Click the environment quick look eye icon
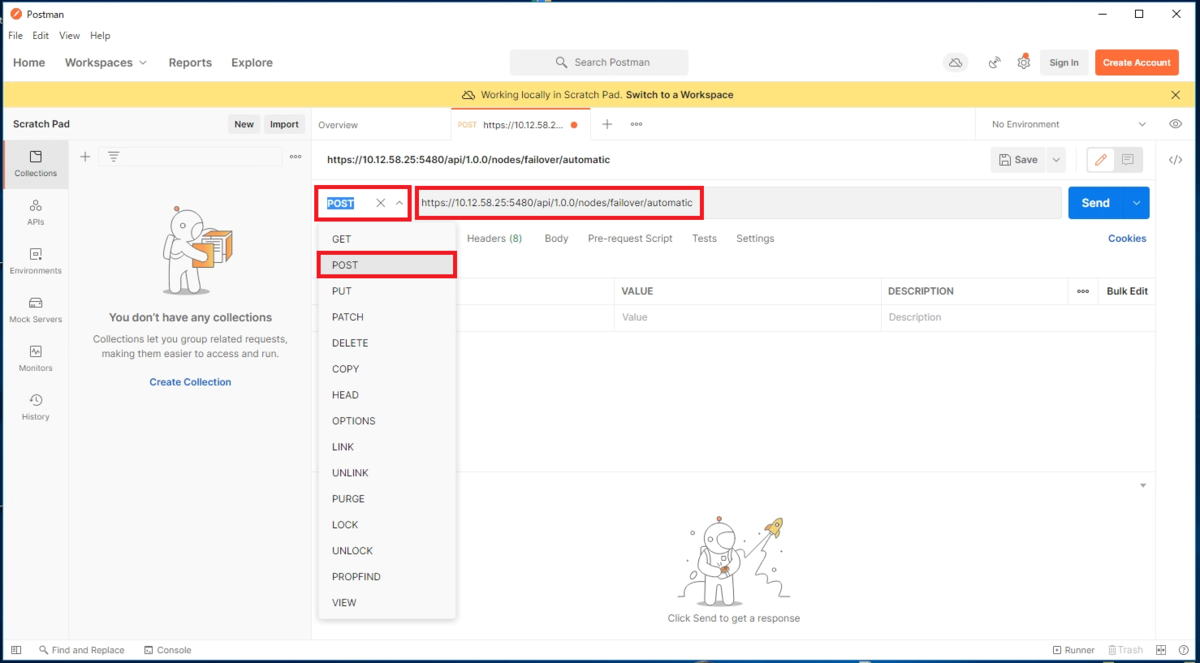Image resolution: width=1200 pixels, height=663 pixels. 1175,124
